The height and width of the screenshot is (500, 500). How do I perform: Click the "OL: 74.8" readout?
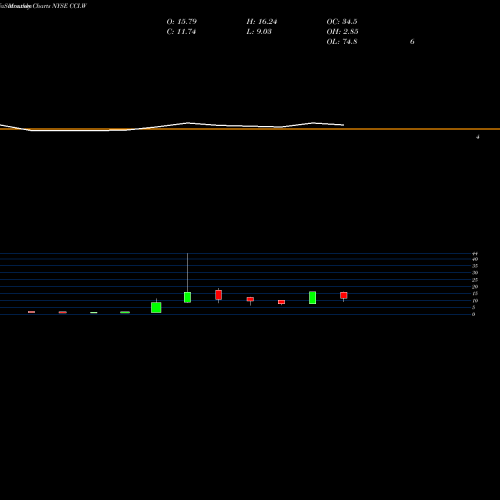coord(342,42)
